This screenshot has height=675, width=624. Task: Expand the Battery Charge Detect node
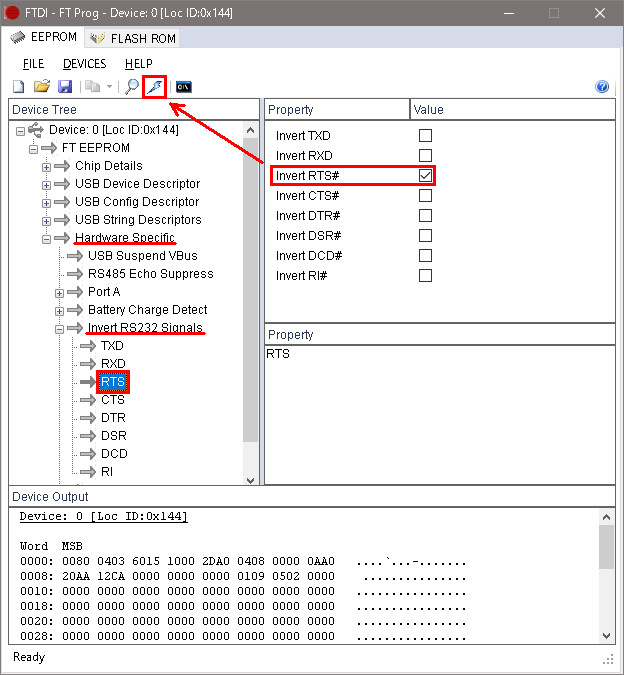[59, 311]
